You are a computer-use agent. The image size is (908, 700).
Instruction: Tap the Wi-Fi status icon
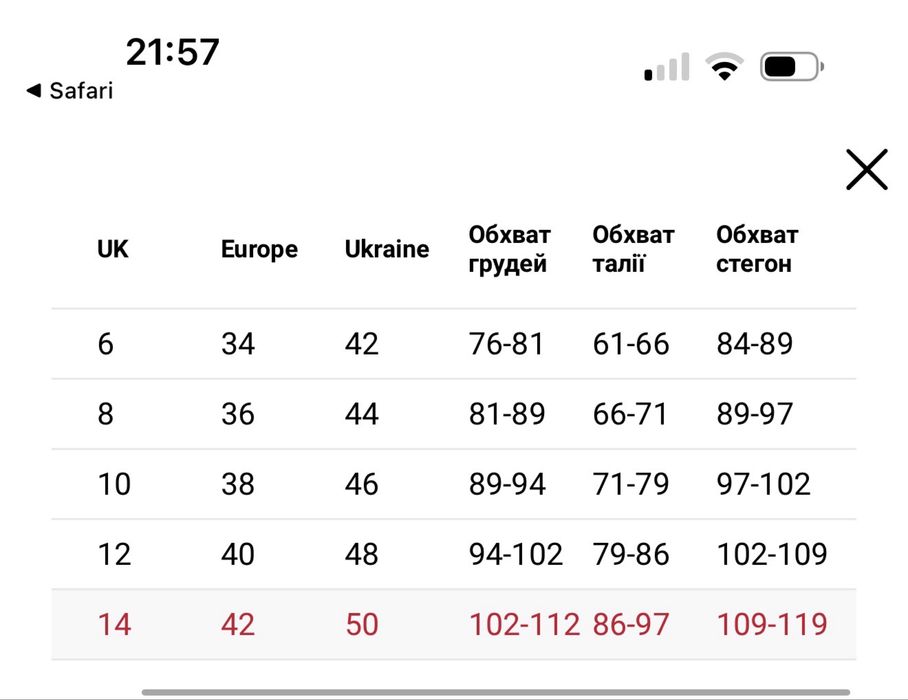point(724,67)
